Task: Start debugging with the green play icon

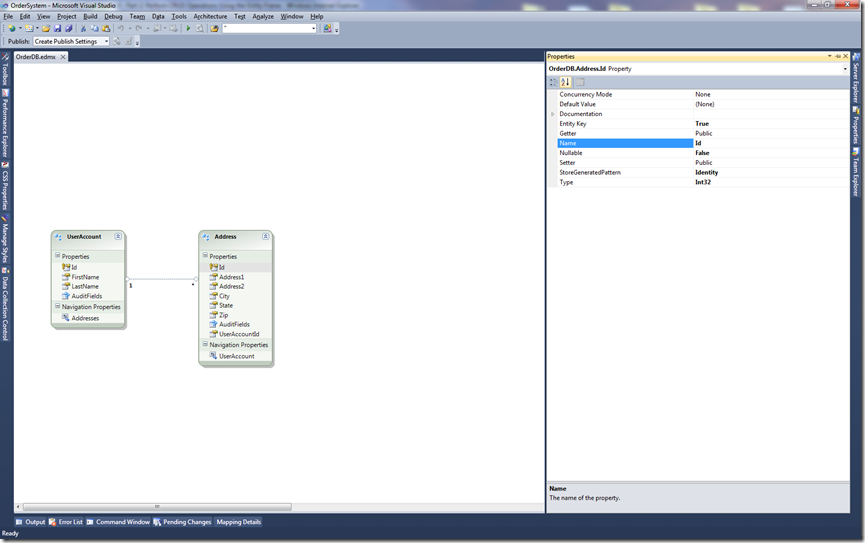Action: coord(189,28)
